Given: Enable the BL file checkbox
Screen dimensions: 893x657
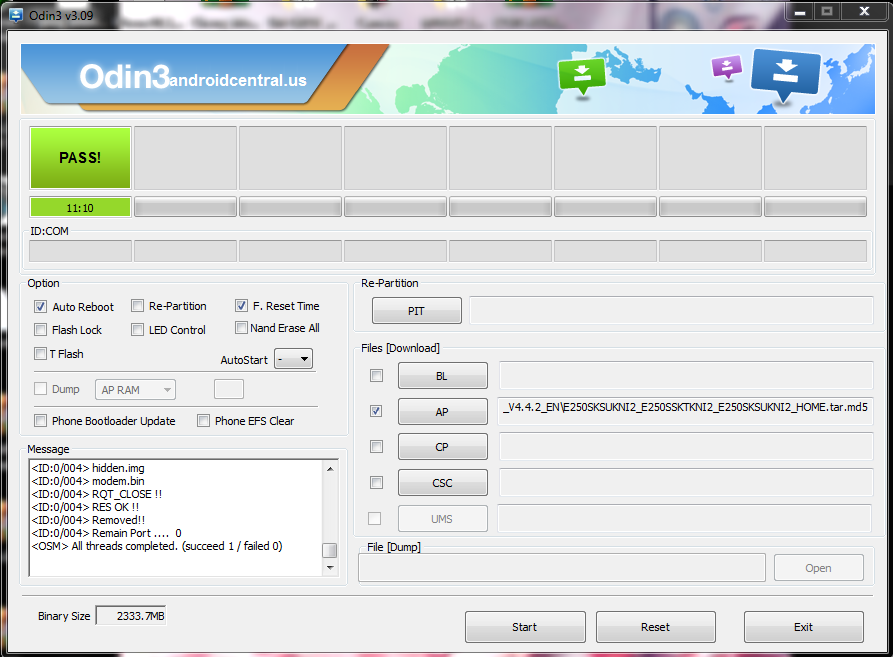Looking at the screenshot, I should 376,376.
